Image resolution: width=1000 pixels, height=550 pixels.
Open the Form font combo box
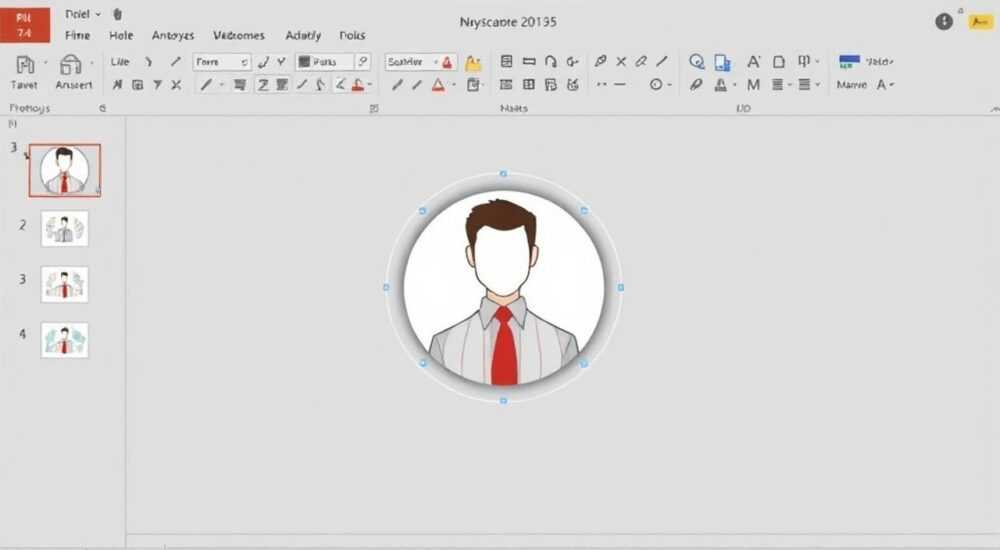221,62
